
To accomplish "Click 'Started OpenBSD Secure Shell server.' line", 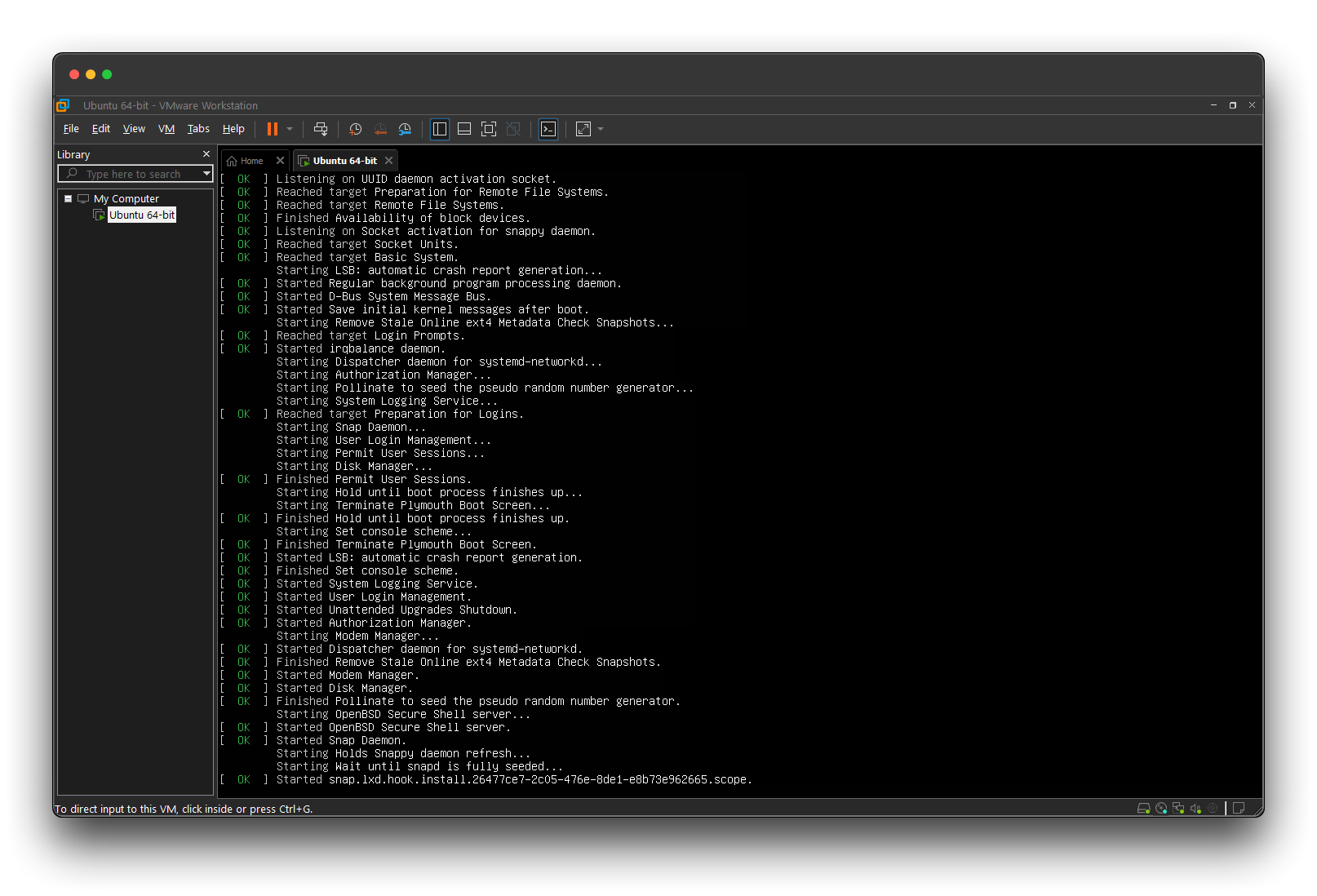I will tap(393, 727).
